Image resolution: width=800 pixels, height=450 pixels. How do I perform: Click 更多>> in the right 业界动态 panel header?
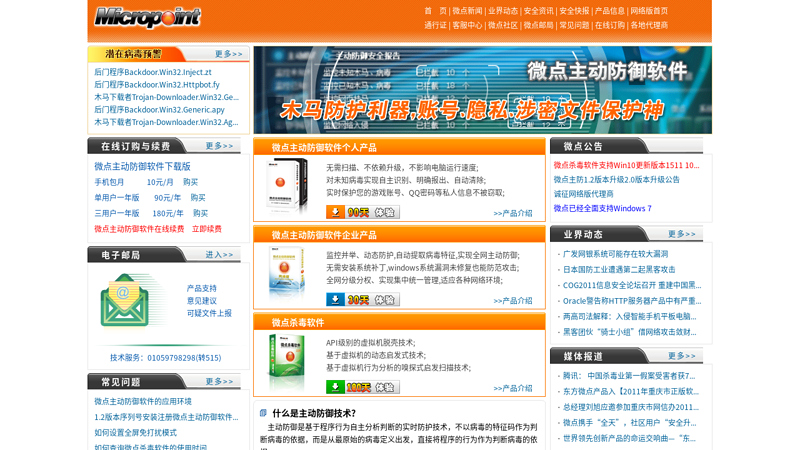(682, 234)
